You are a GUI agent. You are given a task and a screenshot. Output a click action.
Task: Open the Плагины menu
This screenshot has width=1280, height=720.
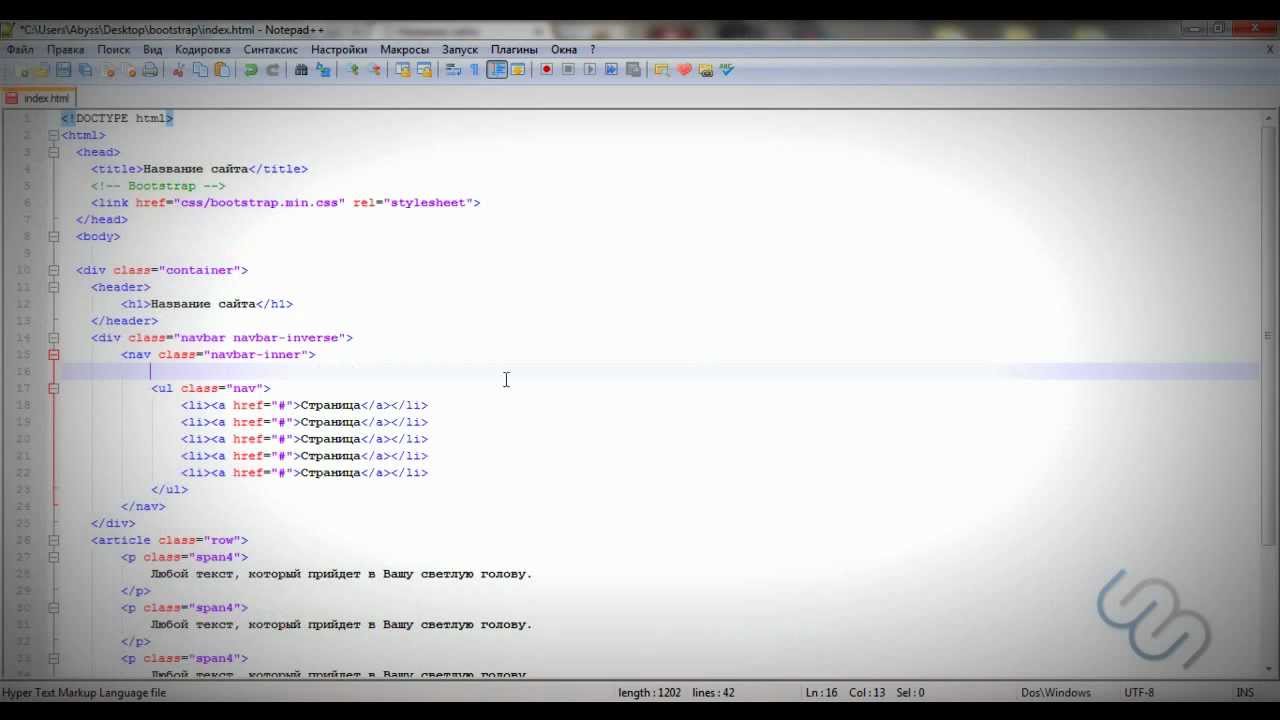click(x=514, y=49)
